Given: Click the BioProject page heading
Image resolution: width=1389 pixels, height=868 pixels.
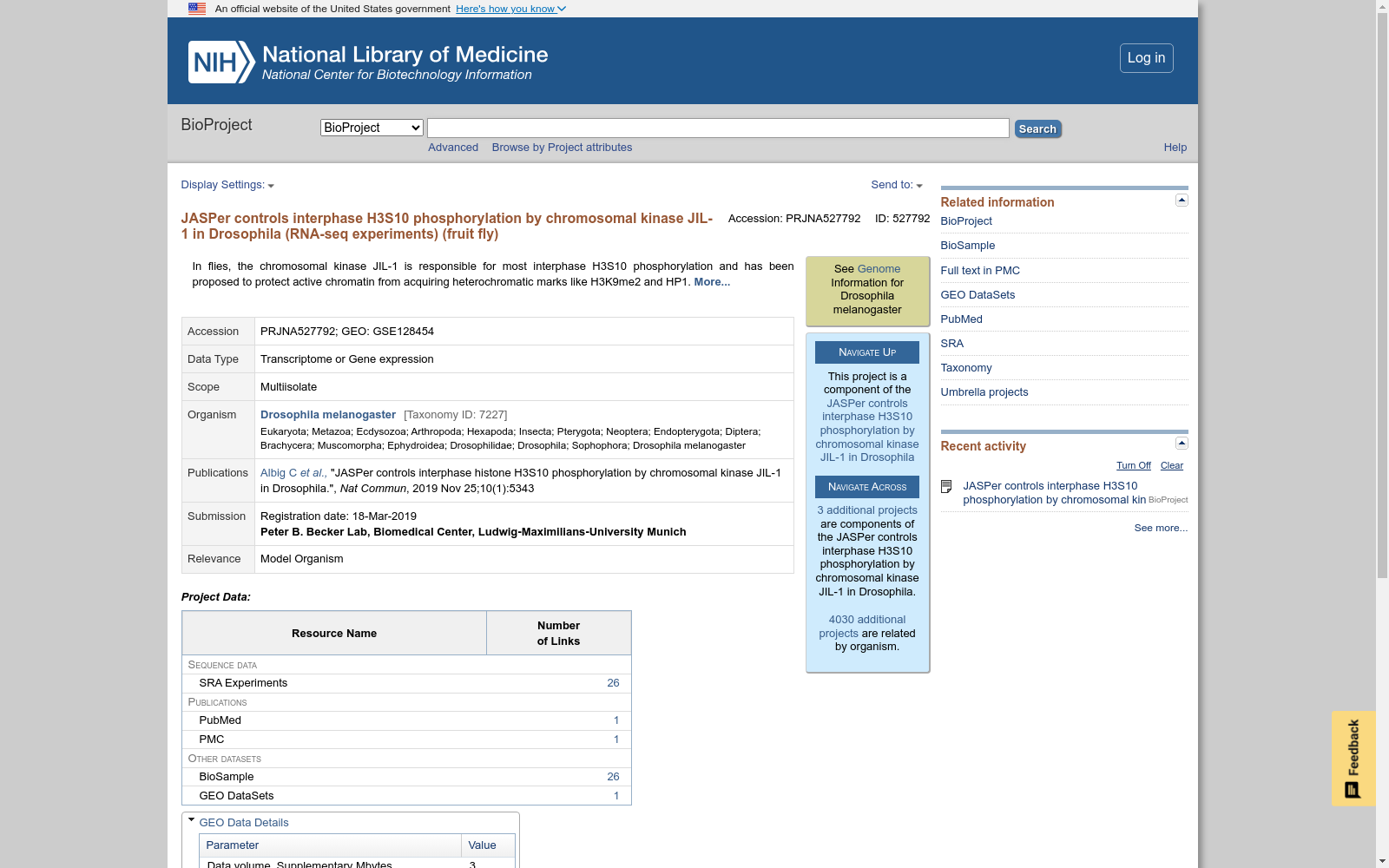Looking at the screenshot, I should [216, 125].
